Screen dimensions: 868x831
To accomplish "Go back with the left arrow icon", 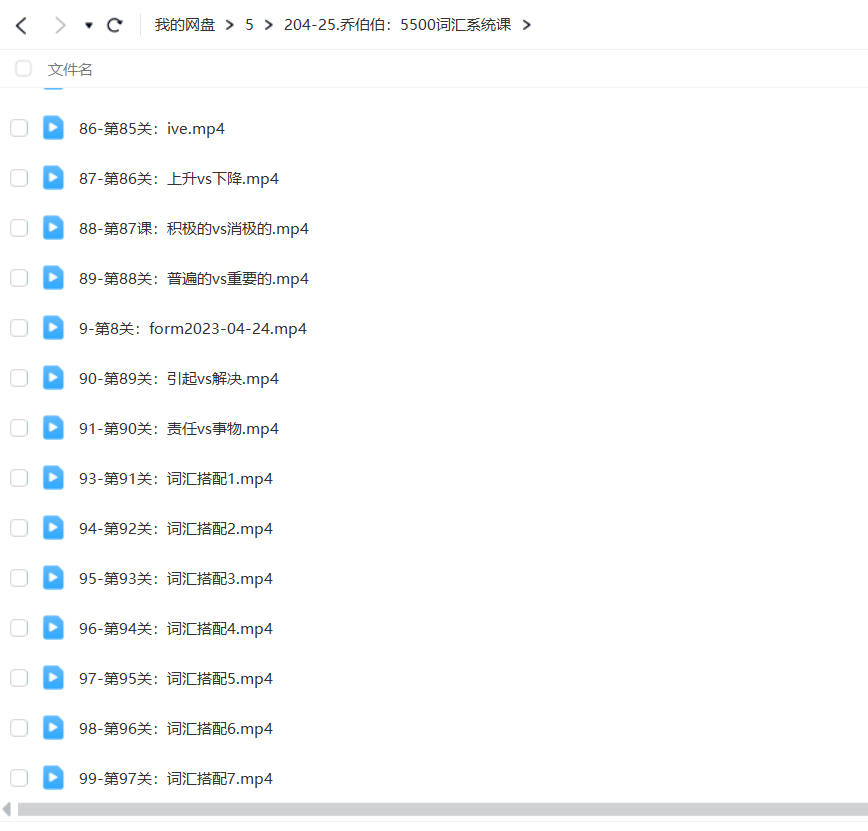I will pos(22,25).
